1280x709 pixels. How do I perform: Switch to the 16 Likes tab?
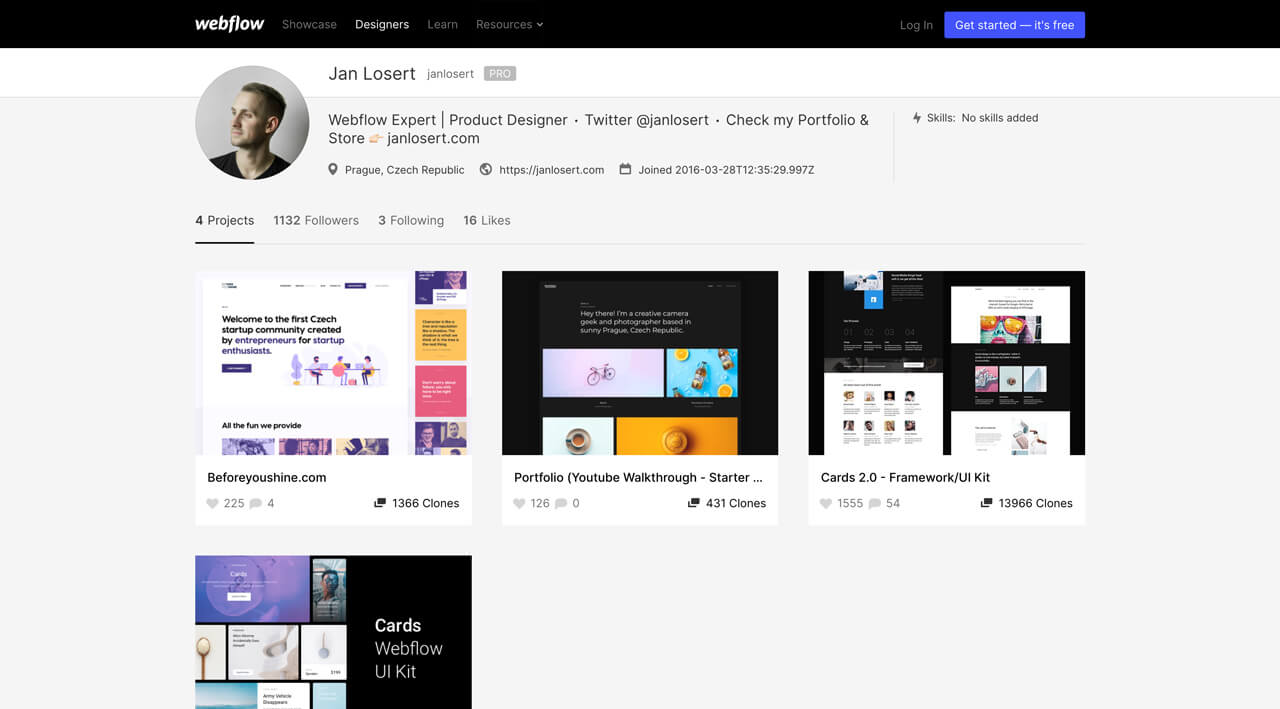(487, 220)
